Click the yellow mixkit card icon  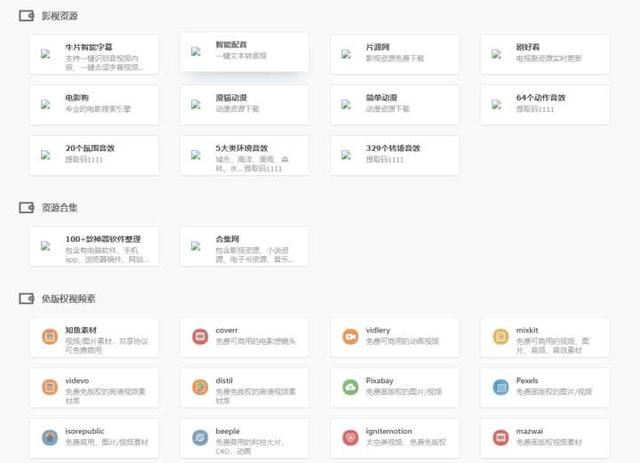(x=500, y=336)
